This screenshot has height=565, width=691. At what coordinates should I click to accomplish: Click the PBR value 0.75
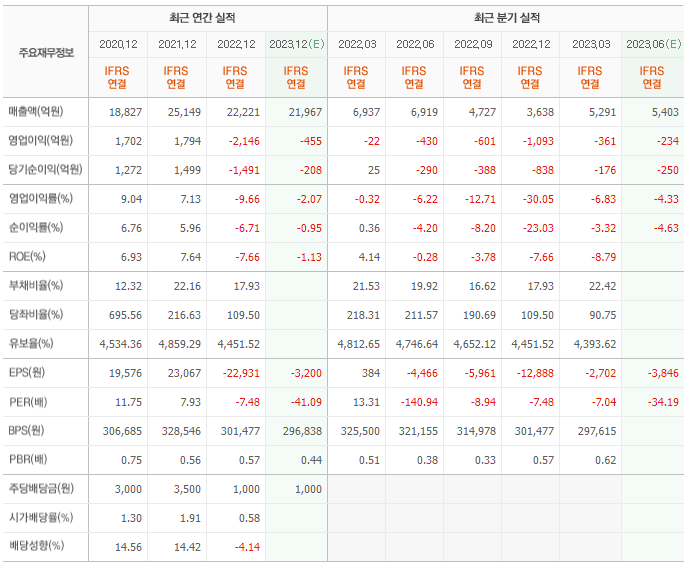coord(132,460)
